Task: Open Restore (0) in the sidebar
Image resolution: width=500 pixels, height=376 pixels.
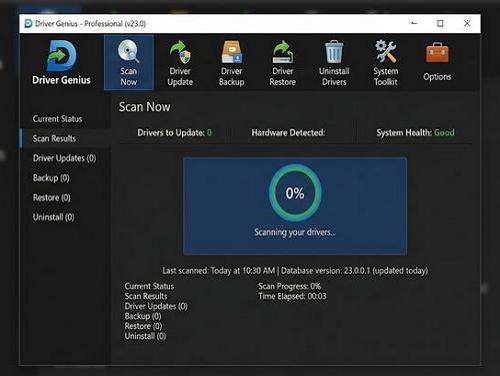Action: (x=52, y=197)
